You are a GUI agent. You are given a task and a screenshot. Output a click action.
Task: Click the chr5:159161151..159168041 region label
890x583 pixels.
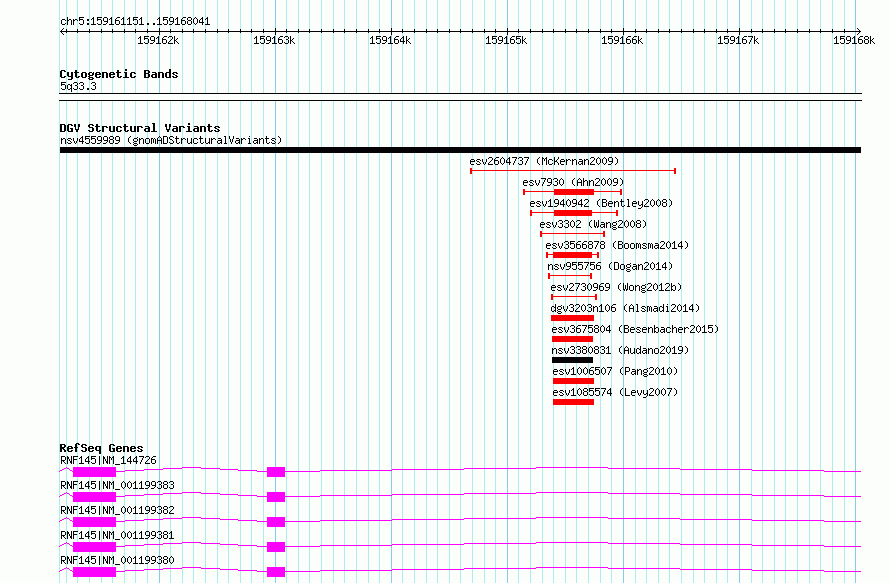135,22
